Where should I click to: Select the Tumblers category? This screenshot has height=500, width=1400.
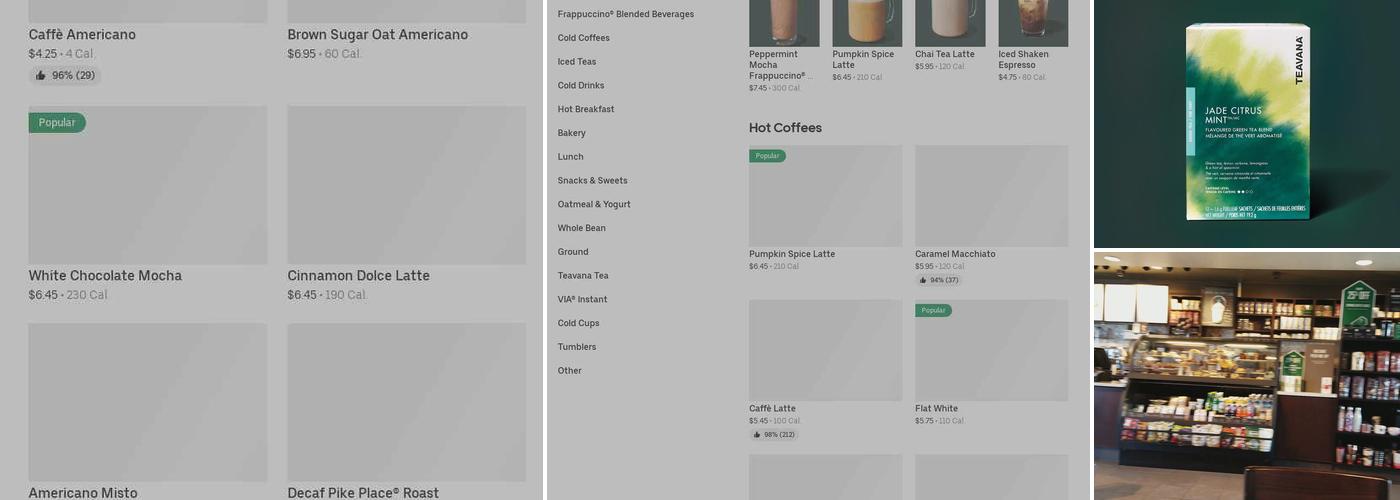(577, 347)
